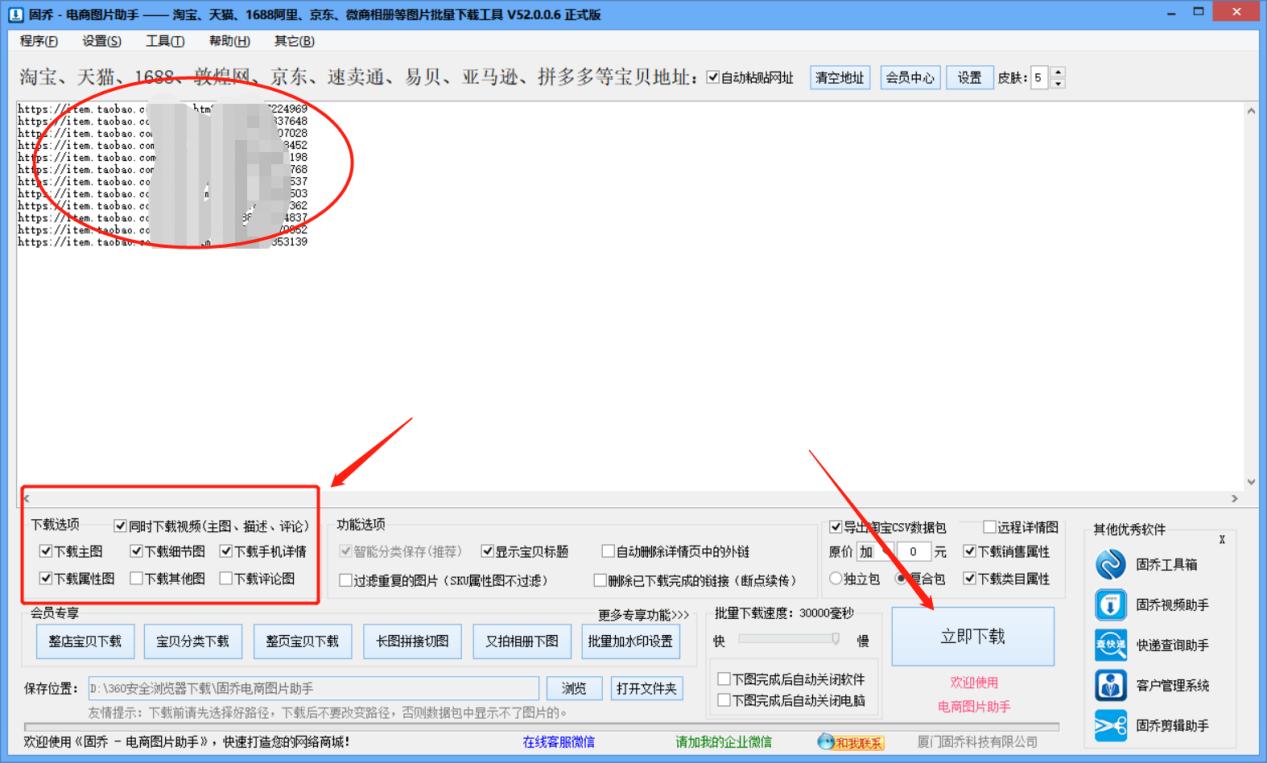This screenshot has height=763, width=1267.
Task: Click the 厦门固乔科技有限公司 text
Action: pyautogui.click(x=977, y=742)
